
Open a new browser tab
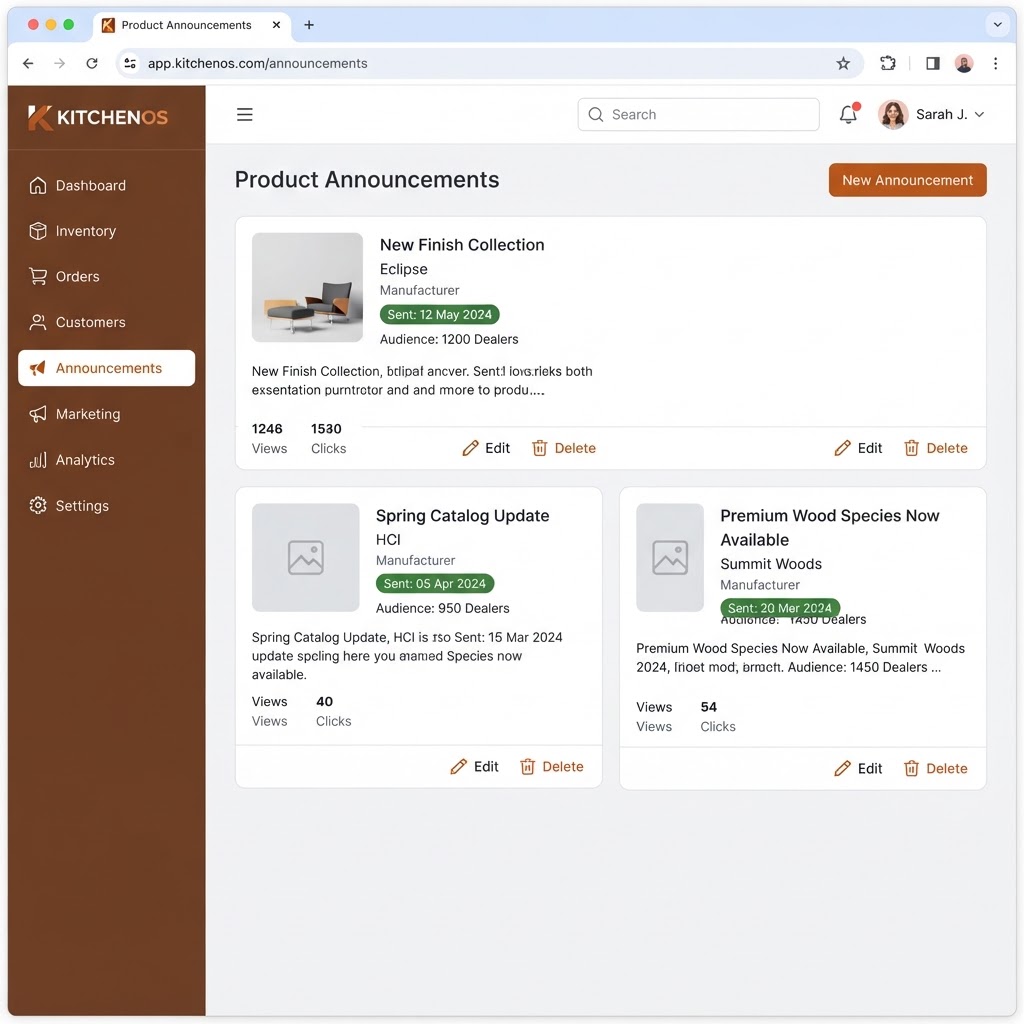click(309, 25)
